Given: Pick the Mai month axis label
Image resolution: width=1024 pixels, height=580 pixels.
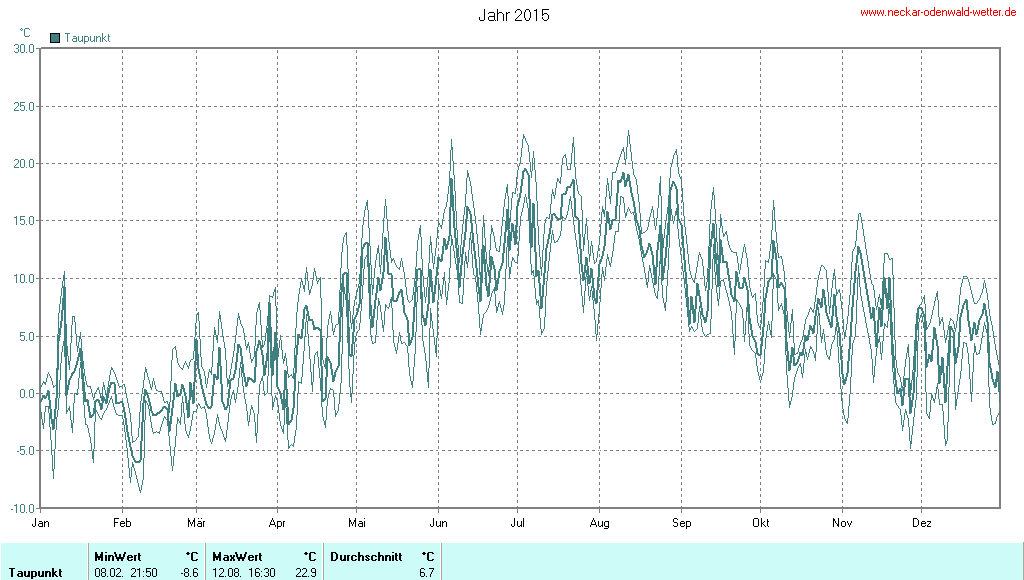Looking at the screenshot, I should pyautogui.click(x=357, y=522).
